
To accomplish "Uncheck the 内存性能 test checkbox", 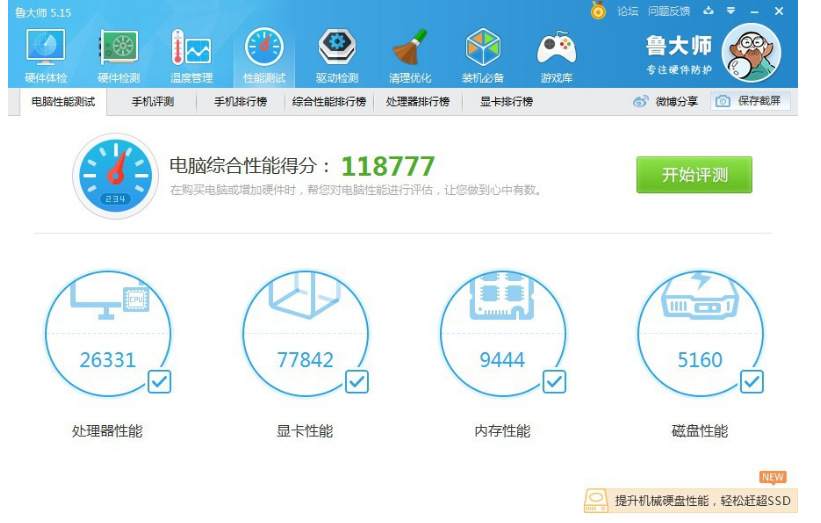I will point(554,382).
